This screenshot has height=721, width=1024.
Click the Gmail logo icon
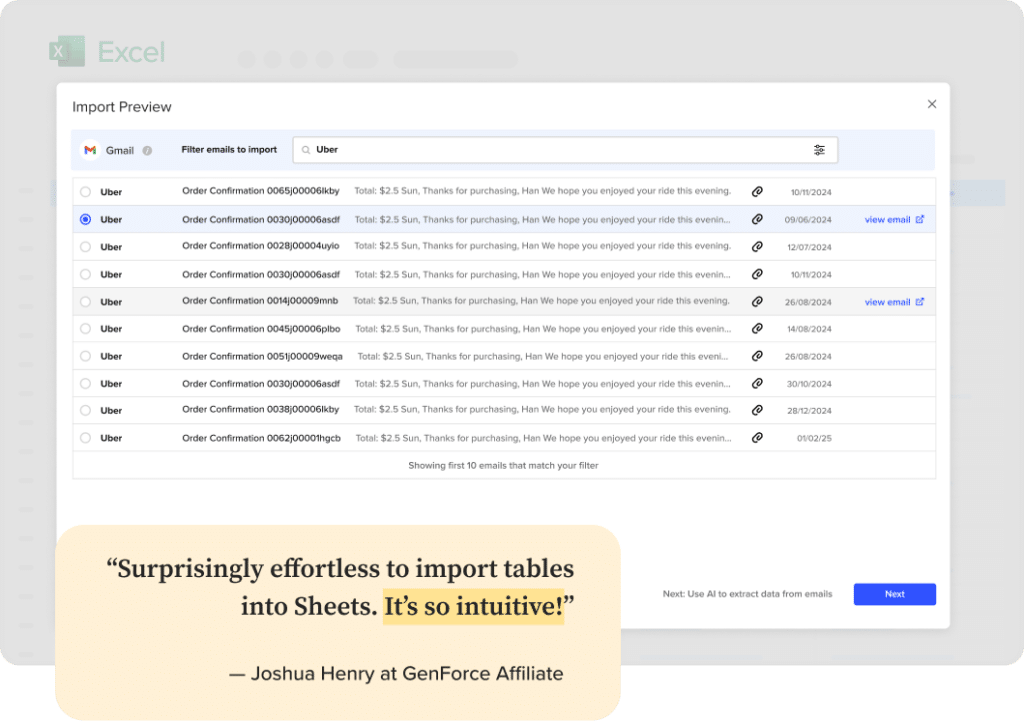click(90, 150)
